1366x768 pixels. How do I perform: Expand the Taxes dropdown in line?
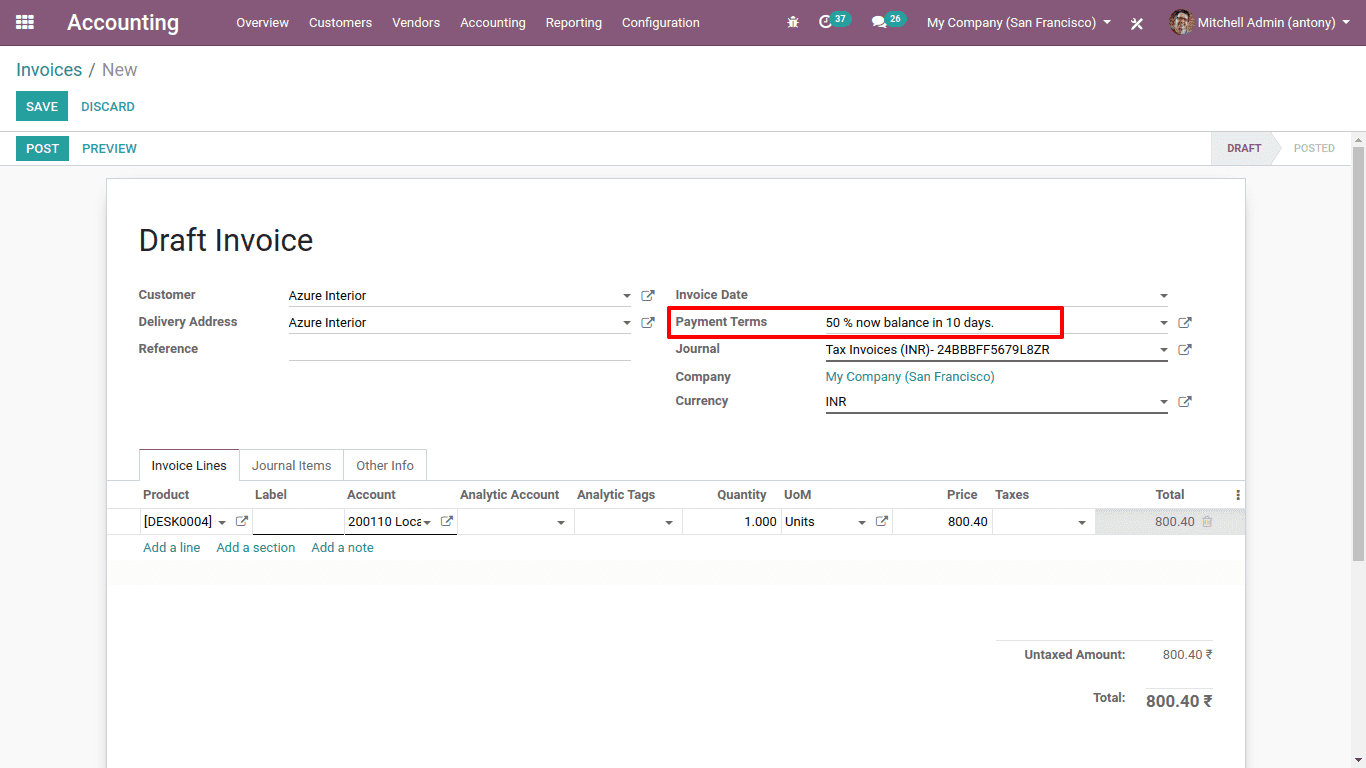[1082, 522]
